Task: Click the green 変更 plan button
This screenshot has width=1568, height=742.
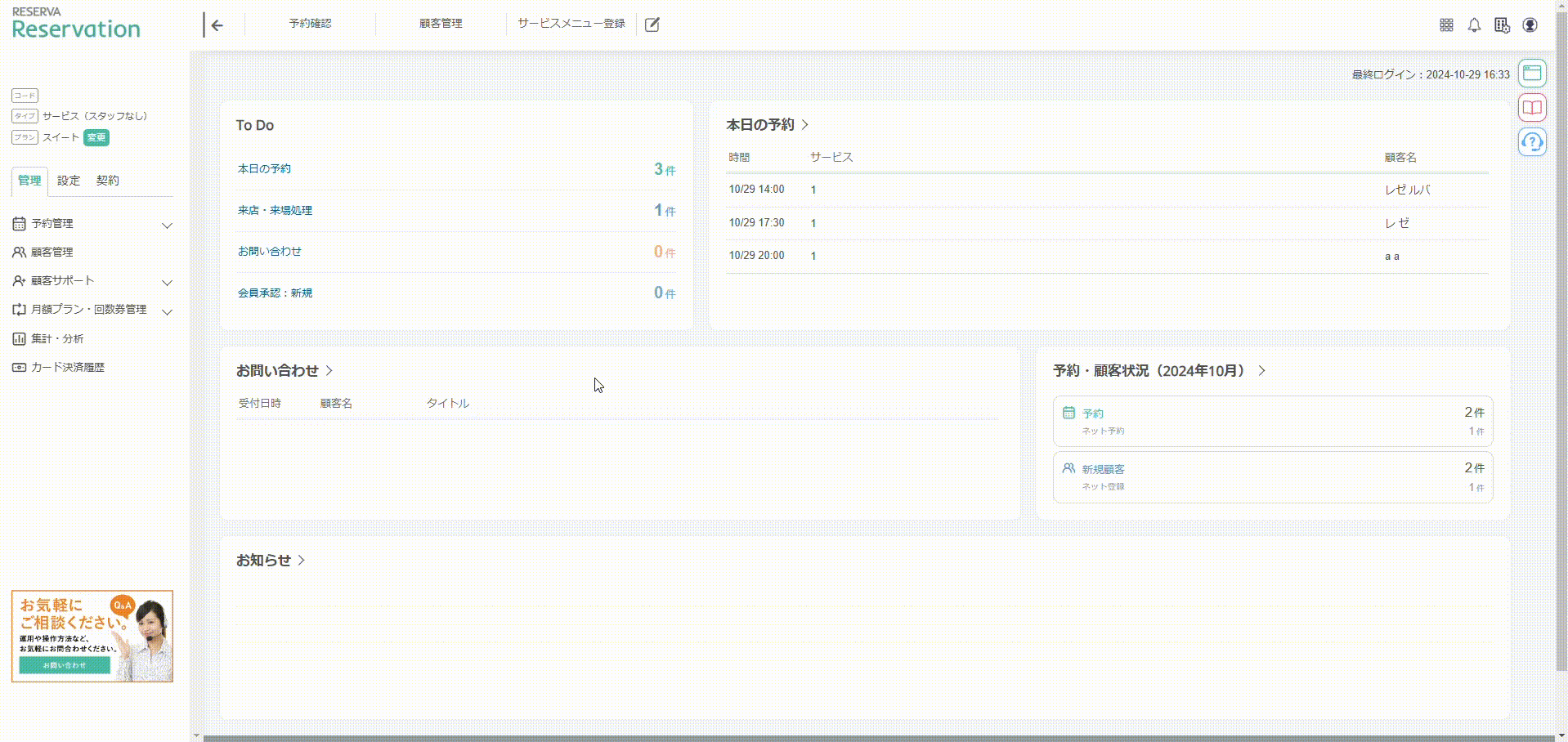Action: click(96, 137)
